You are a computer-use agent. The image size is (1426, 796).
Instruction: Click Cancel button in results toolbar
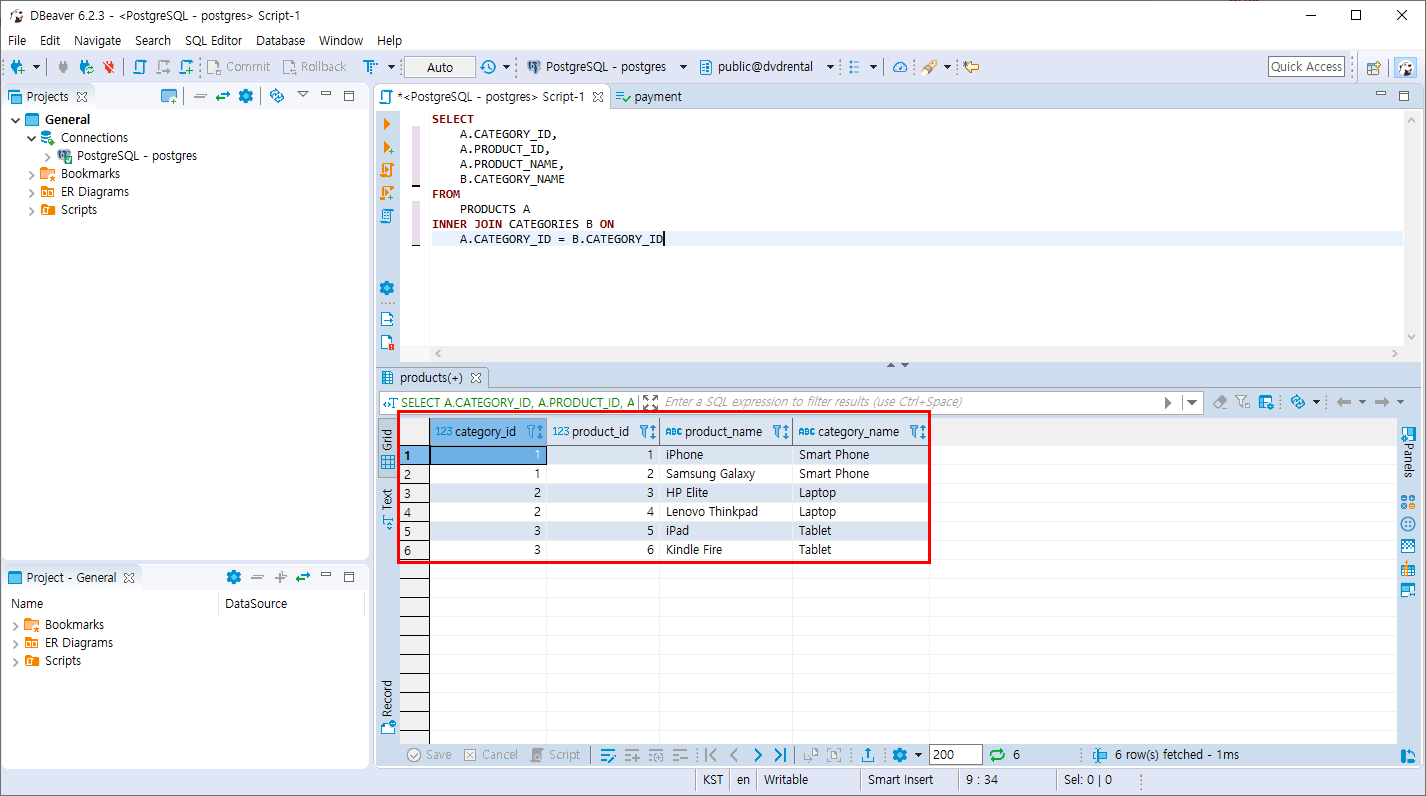pyautogui.click(x=491, y=755)
